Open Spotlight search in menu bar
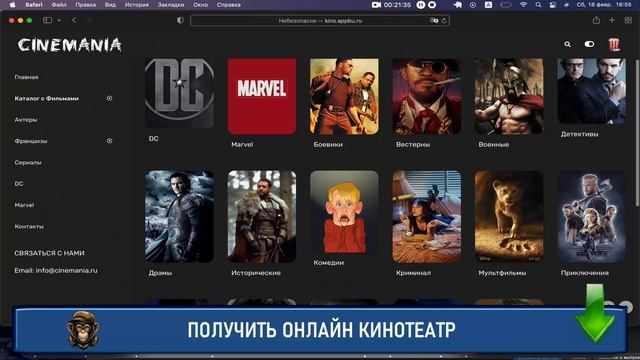This screenshot has width=640, height=360. tap(538, 5)
